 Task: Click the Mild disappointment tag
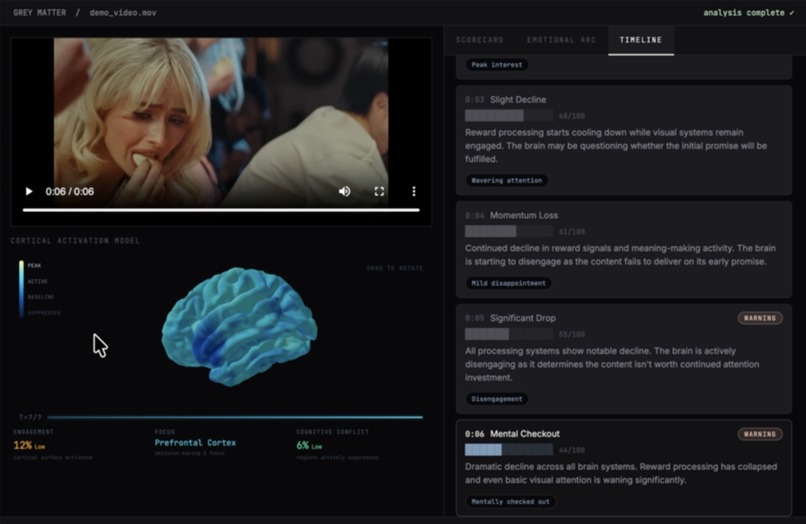(x=508, y=283)
